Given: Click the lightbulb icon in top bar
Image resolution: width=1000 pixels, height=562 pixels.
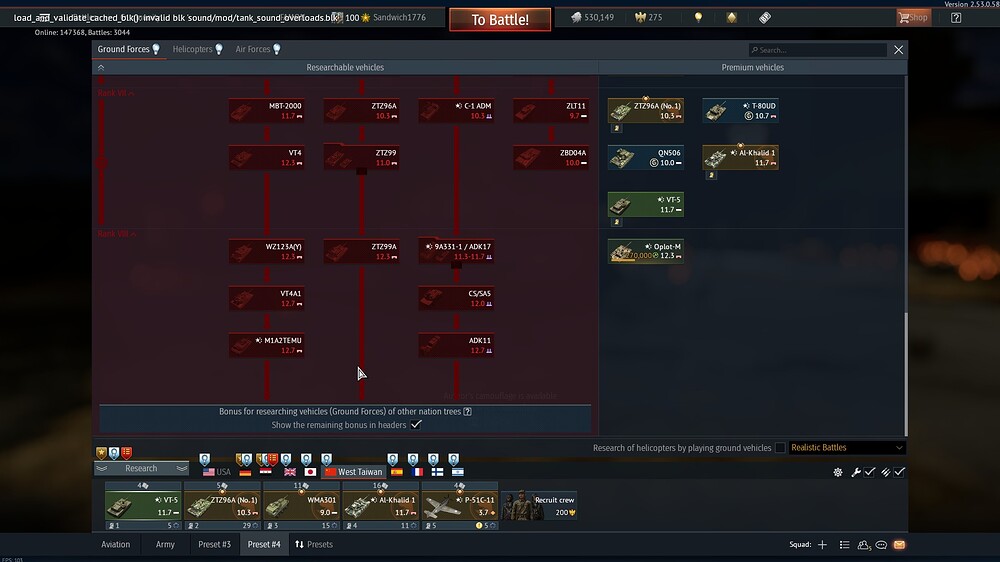Looking at the screenshot, I should pos(698,18).
